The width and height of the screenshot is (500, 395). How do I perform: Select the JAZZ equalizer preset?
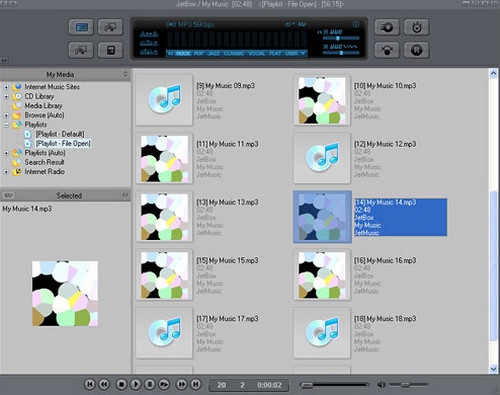click(214, 53)
